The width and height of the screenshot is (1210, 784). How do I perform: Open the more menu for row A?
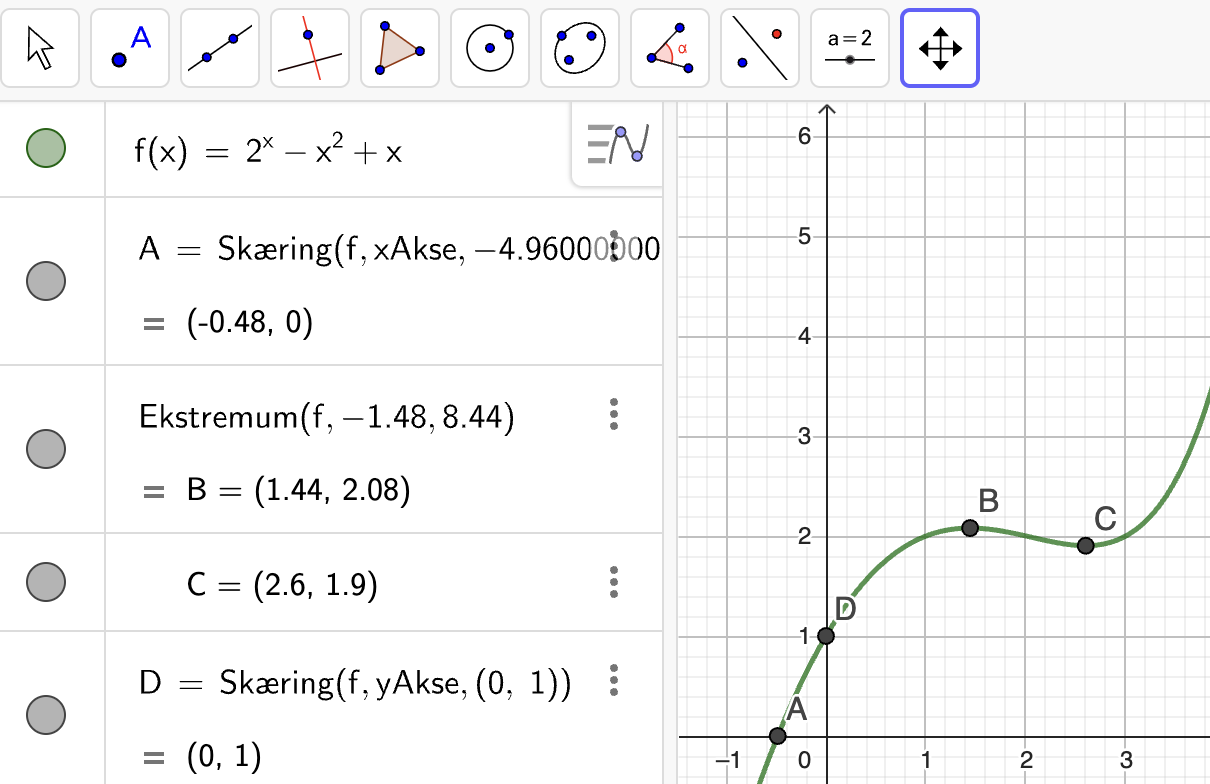614,248
